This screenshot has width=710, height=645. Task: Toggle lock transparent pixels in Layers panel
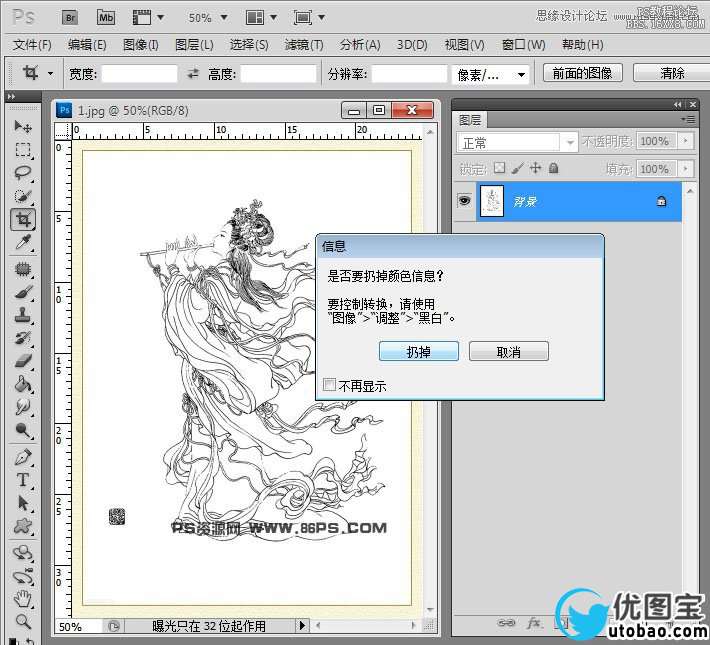coord(500,169)
